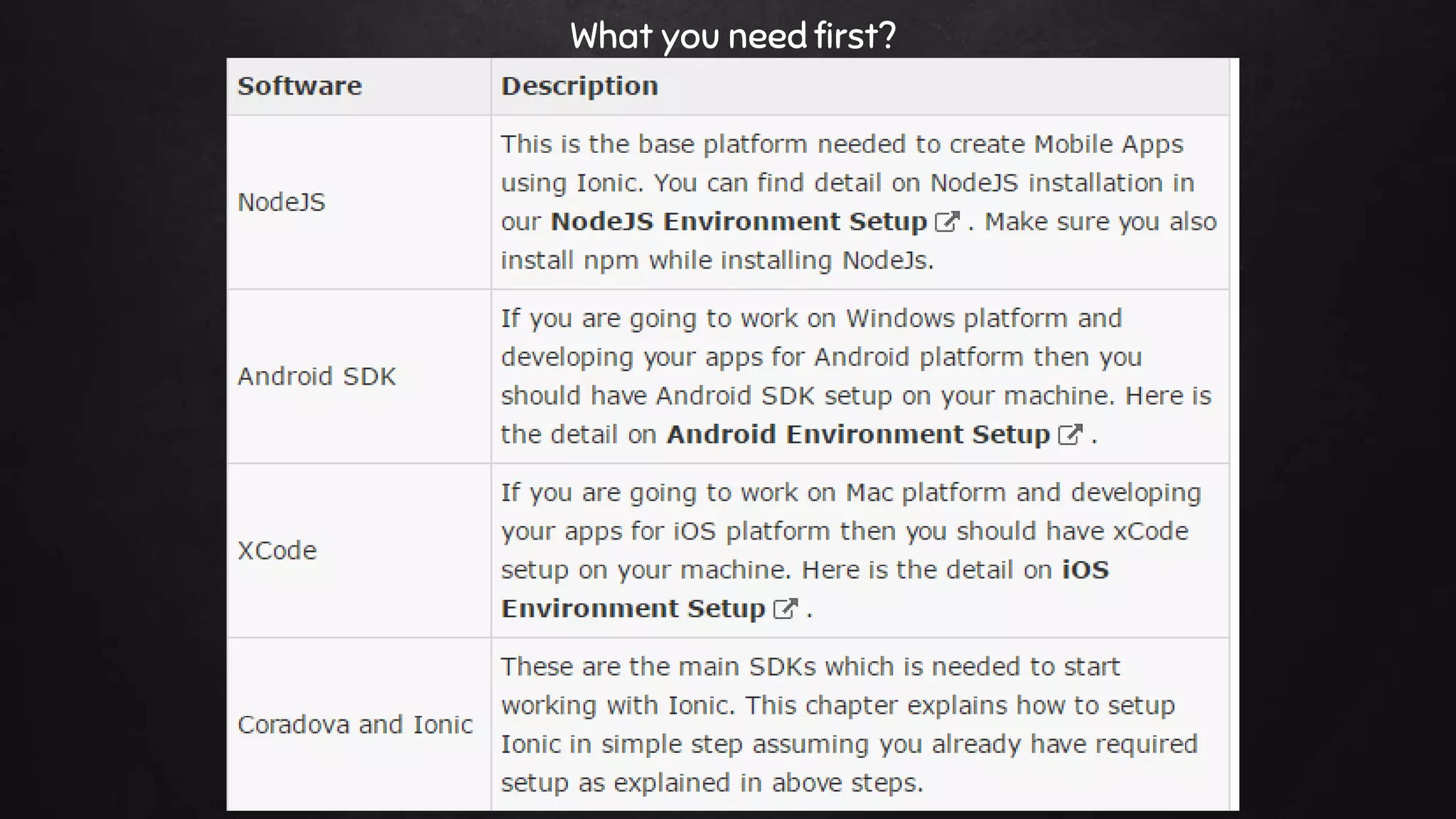
Task: Select the Android SDK software cell
Action: pyautogui.click(x=316, y=376)
